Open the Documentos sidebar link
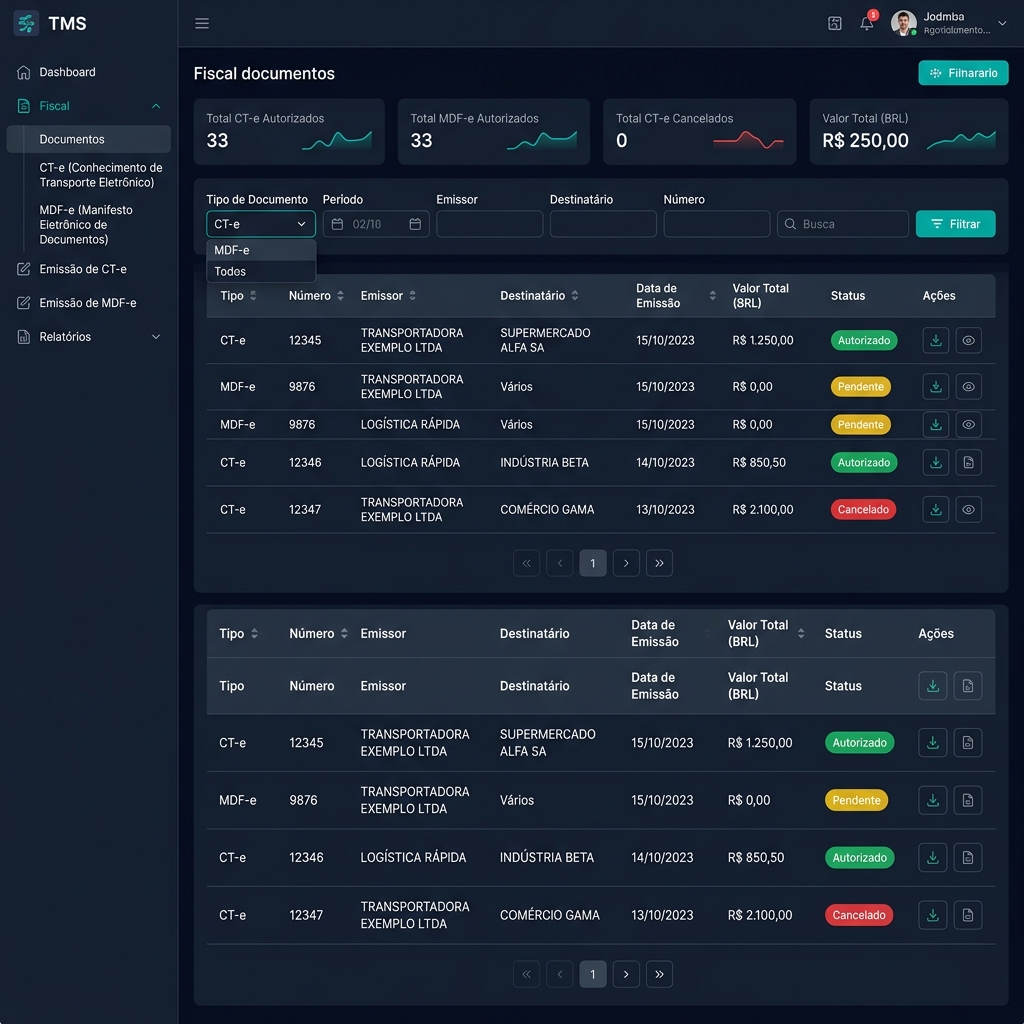This screenshot has height=1024, width=1024. [89, 139]
